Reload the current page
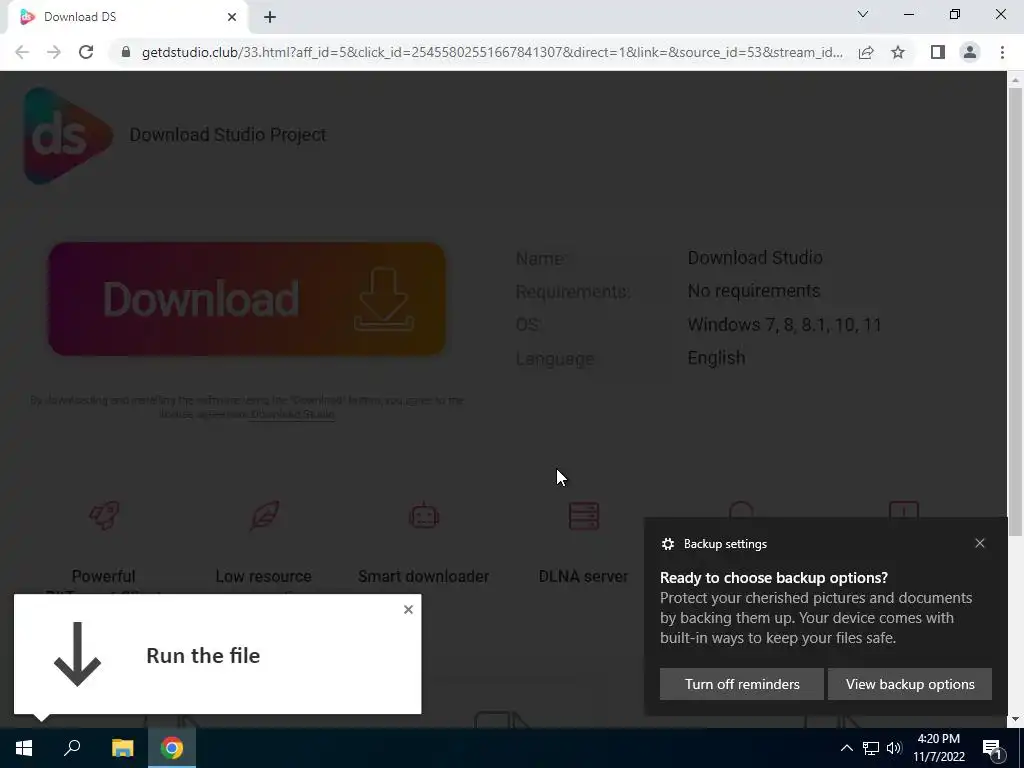Screen dimensions: 1024x768 pyautogui.click(x=86, y=52)
